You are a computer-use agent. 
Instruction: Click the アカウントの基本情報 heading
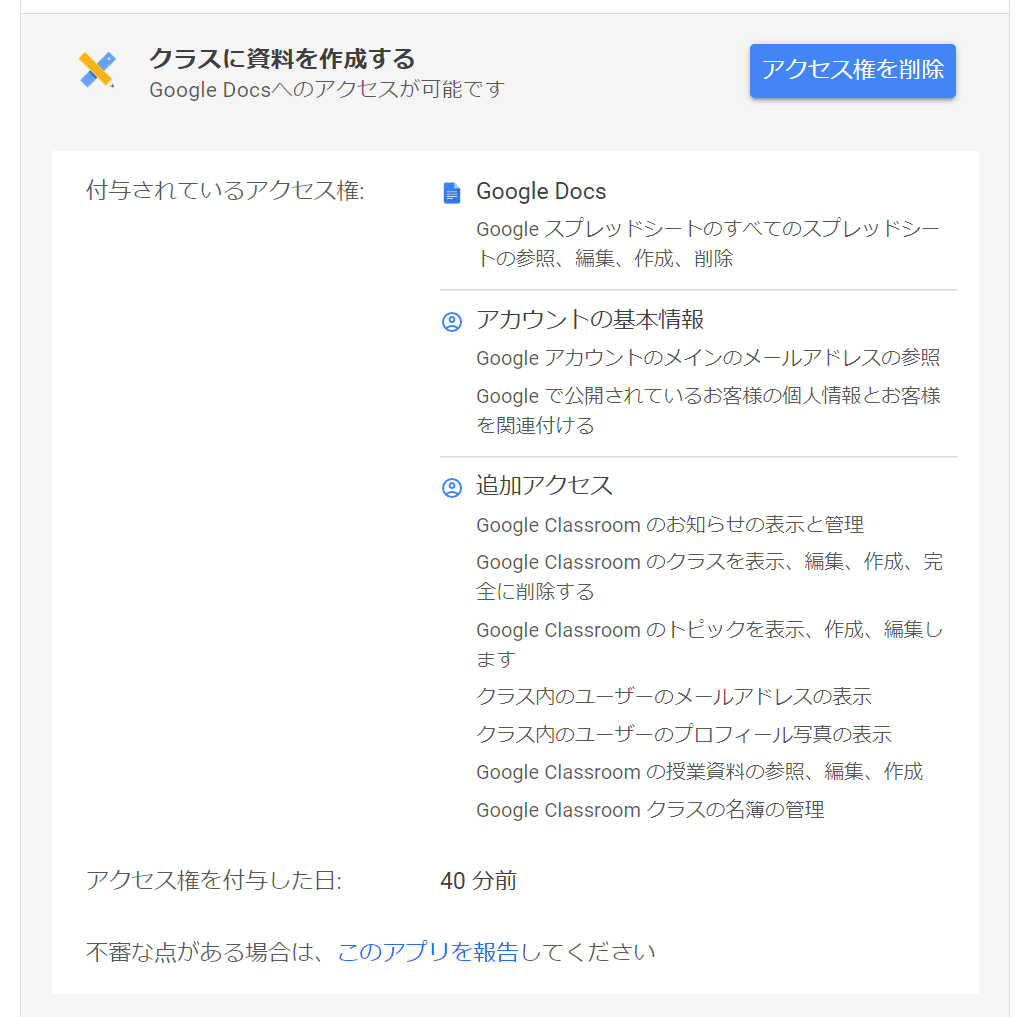point(589,319)
